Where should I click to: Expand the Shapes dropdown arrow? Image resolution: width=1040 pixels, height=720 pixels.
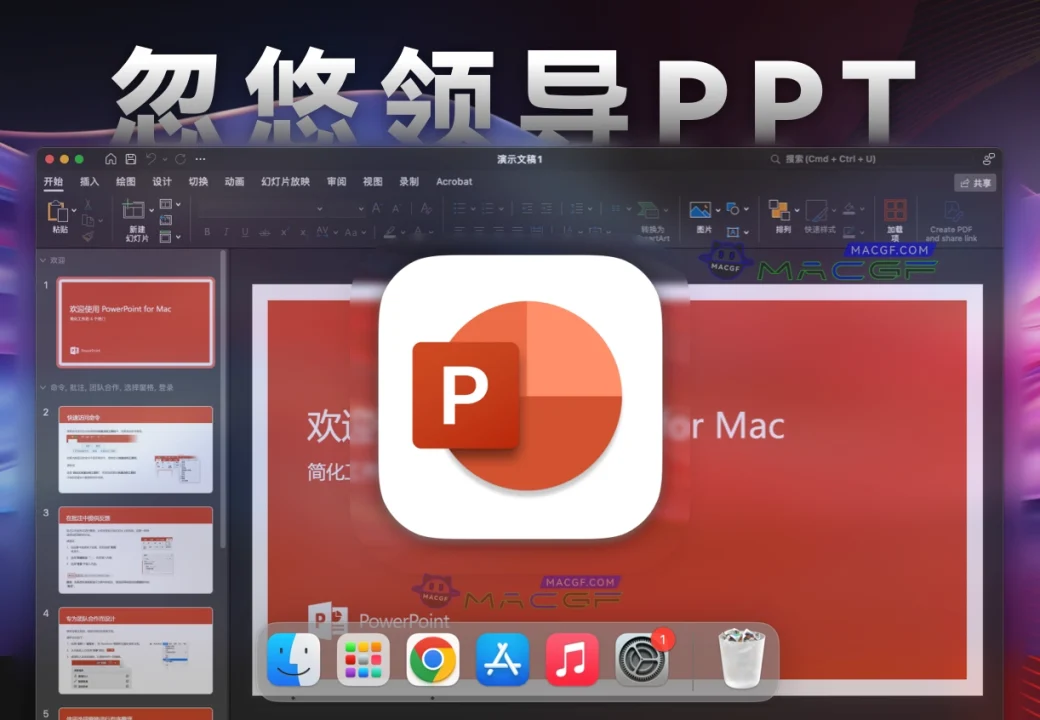pos(746,209)
